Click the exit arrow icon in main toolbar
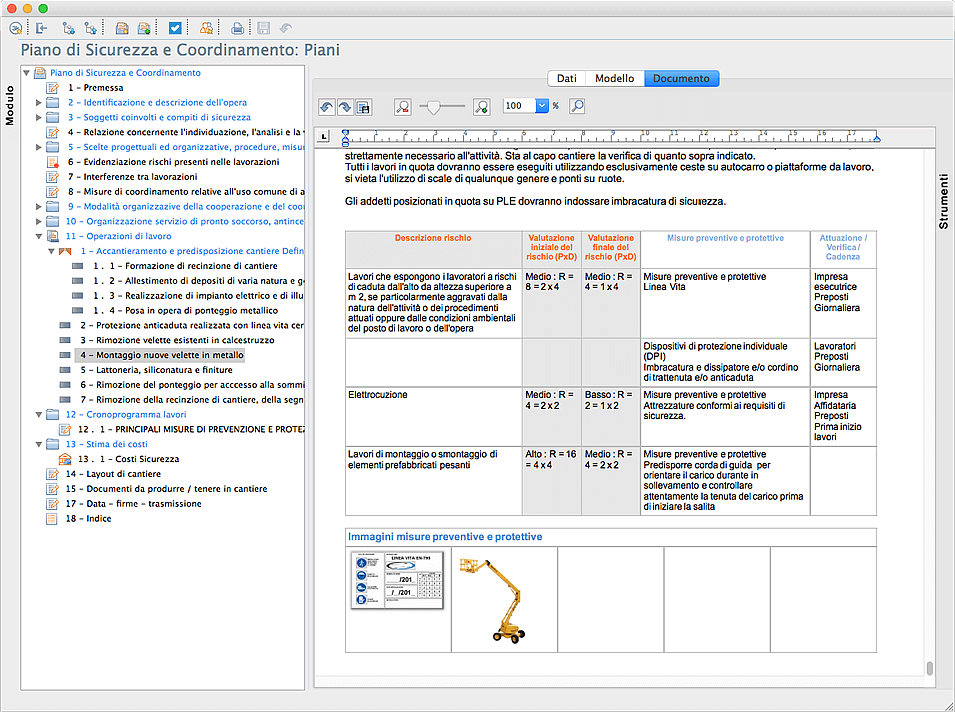Viewport: 955px width, 712px height. click(41, 28)
